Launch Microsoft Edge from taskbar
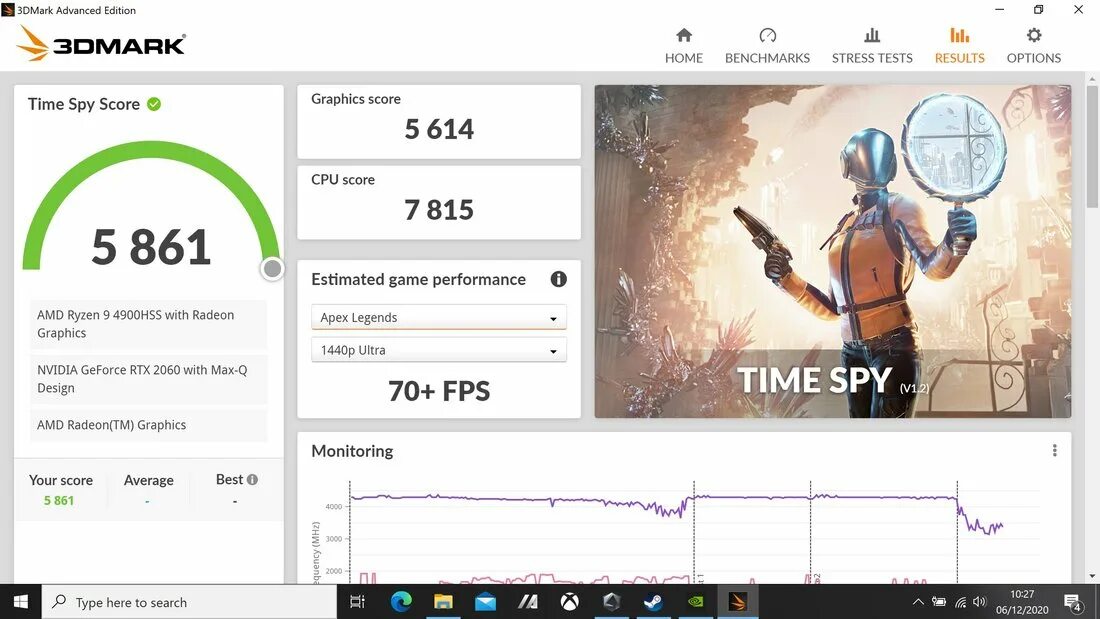The height and width of the screenshot is (619, 1100). click(x=401, y=602)
